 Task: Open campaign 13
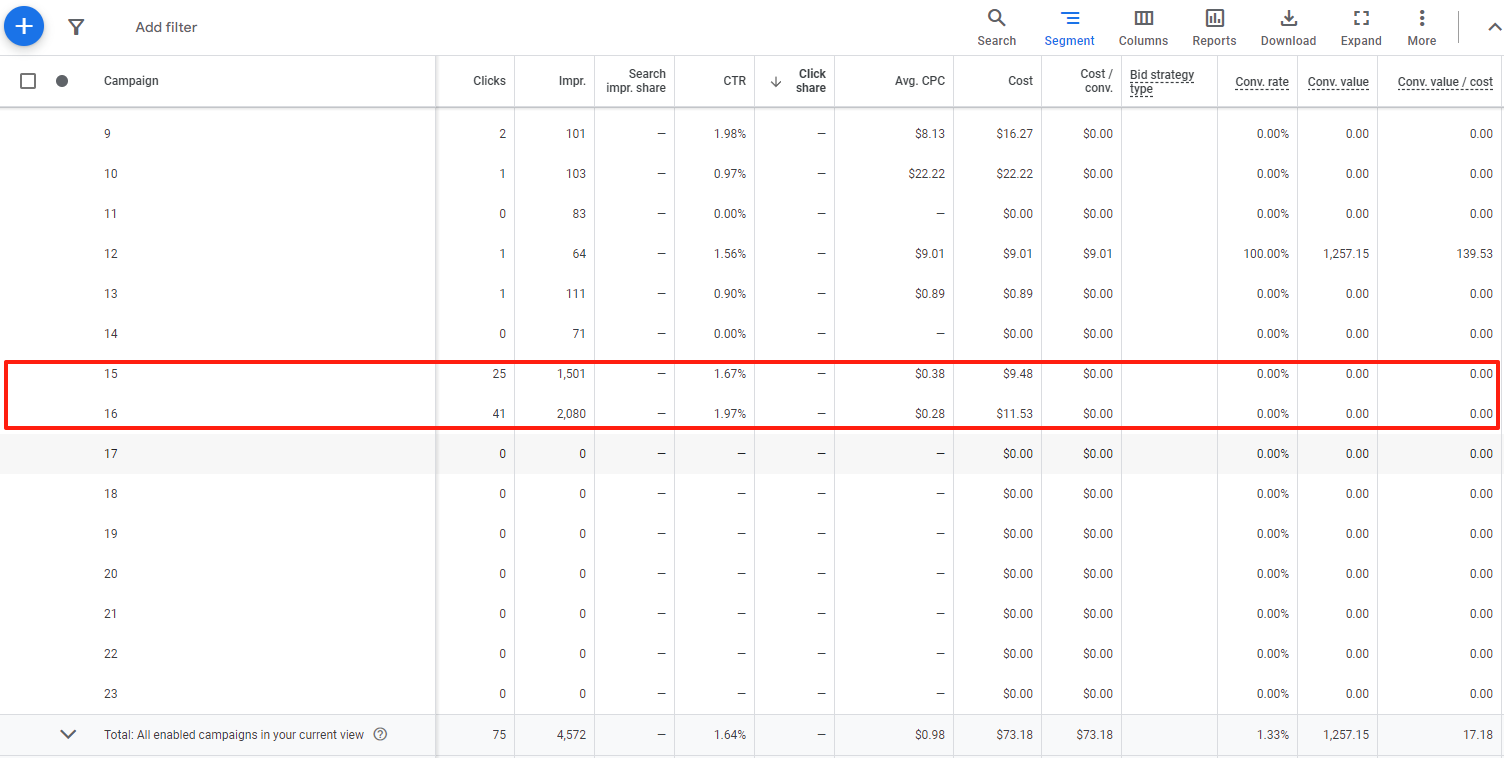110,294
